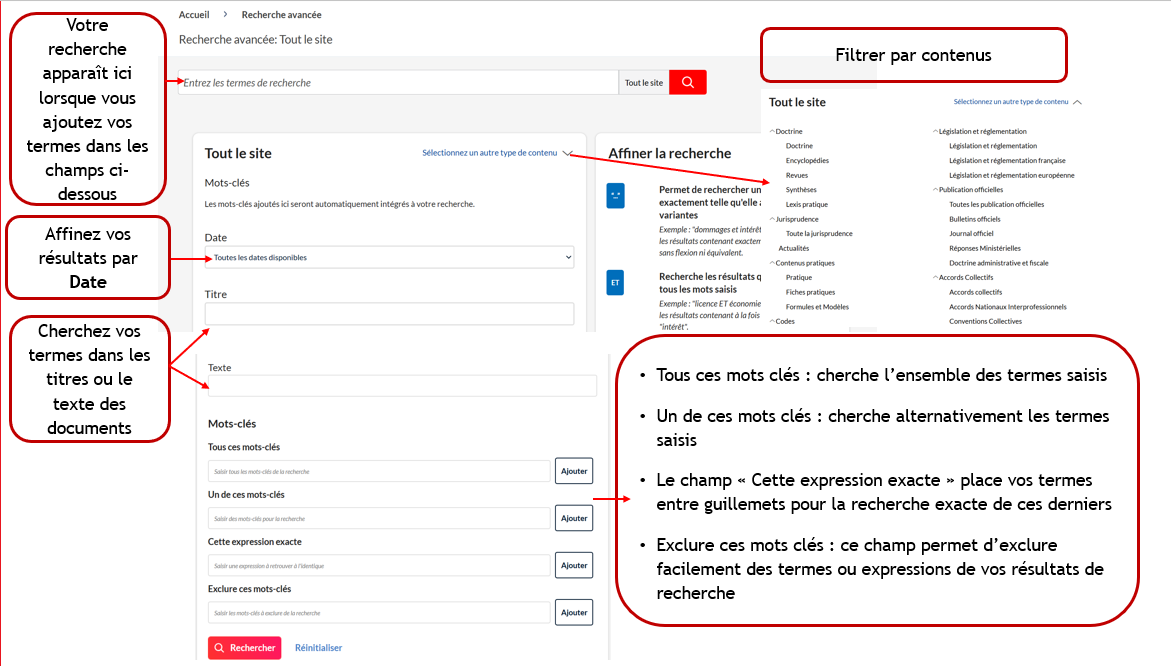The height and width of the screenshot is (666, 1171).
Task: Click the Réinitialiser link
Action: tap(318, 648)
